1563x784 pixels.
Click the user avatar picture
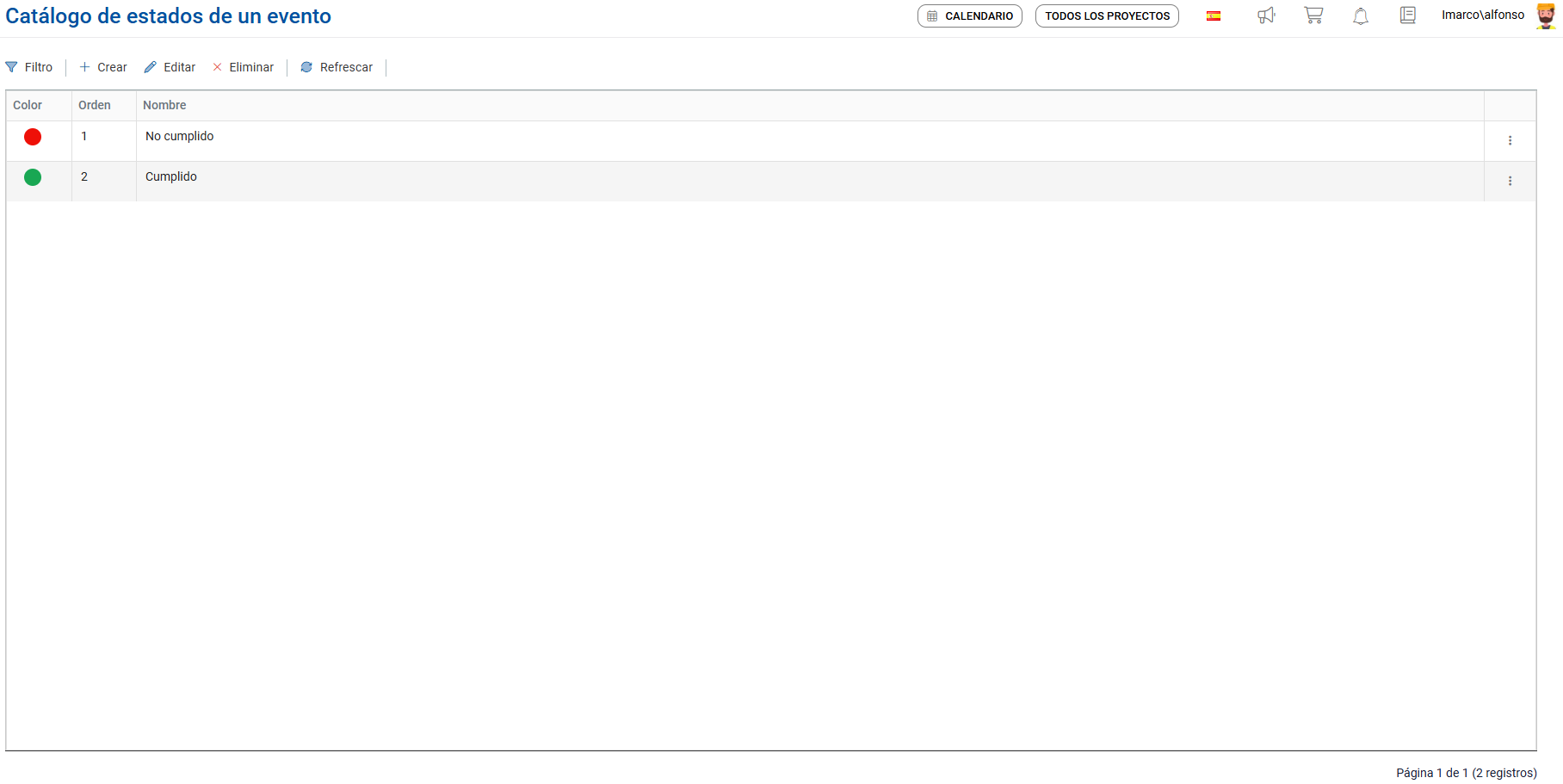point(1546,15)
